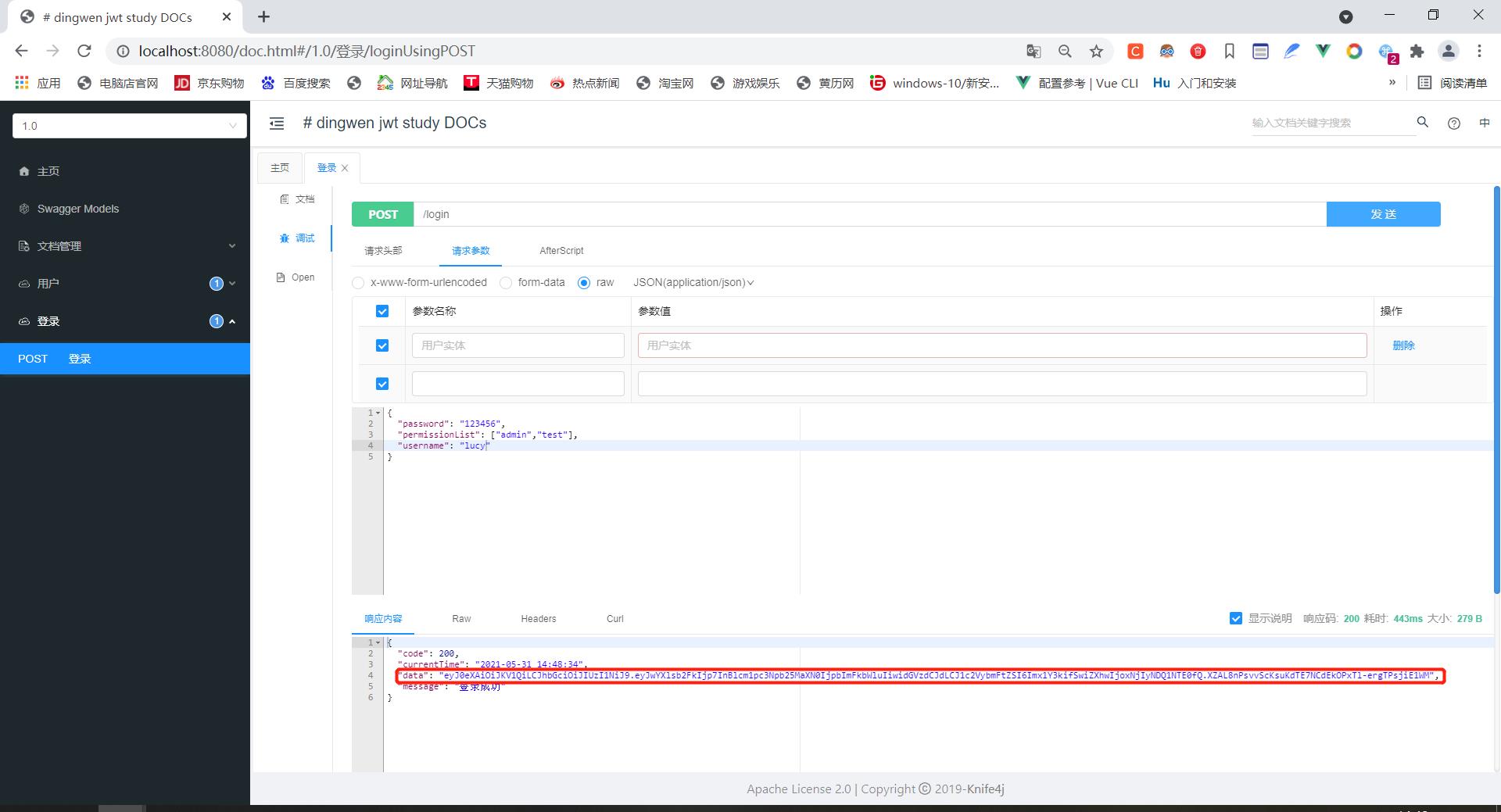Toggle the empty parameter row checkbox

click(x=382, y=384)
